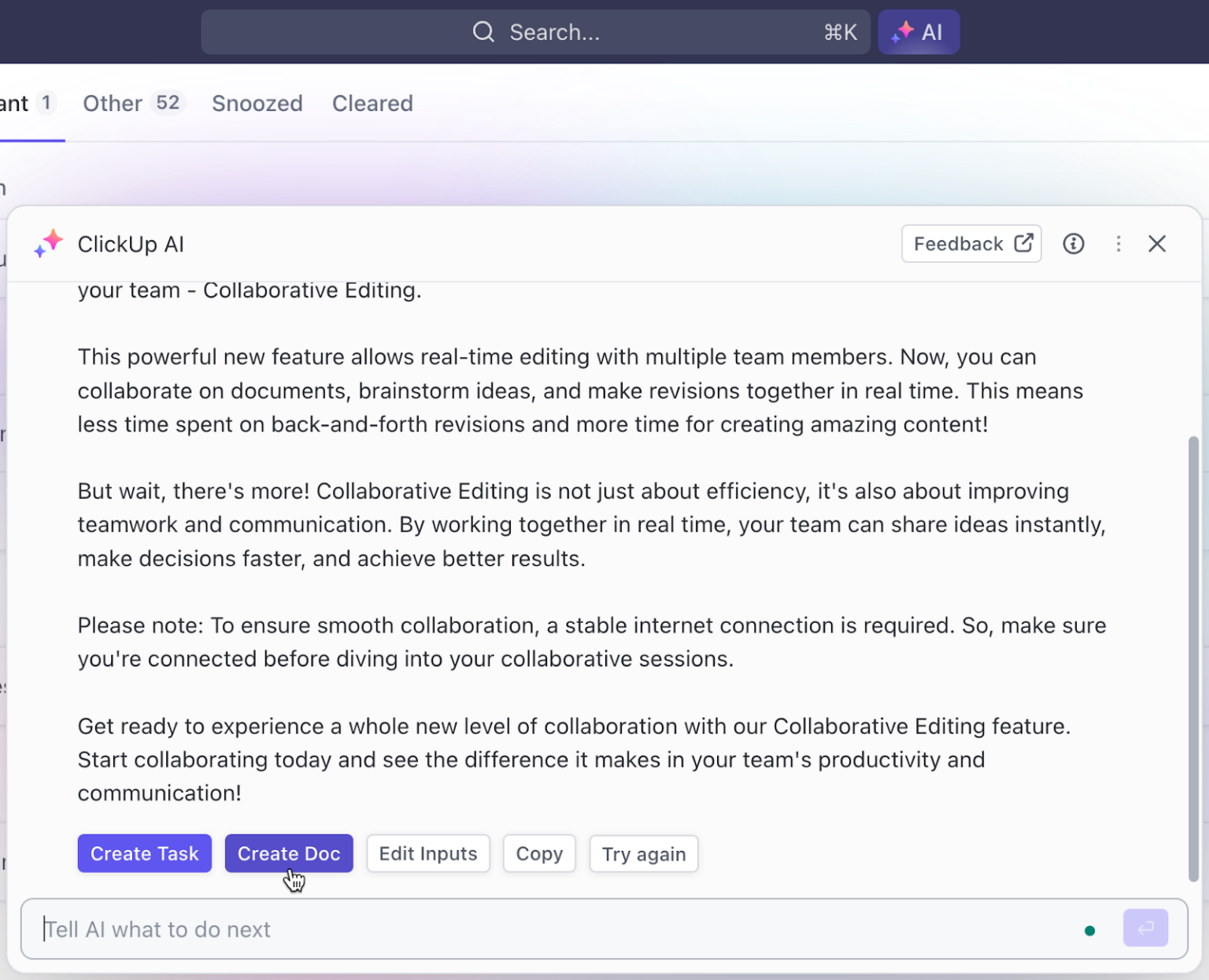Click the Create Doc button
The height and width of the screenshot is (980, 1209).
click(289, 853)
